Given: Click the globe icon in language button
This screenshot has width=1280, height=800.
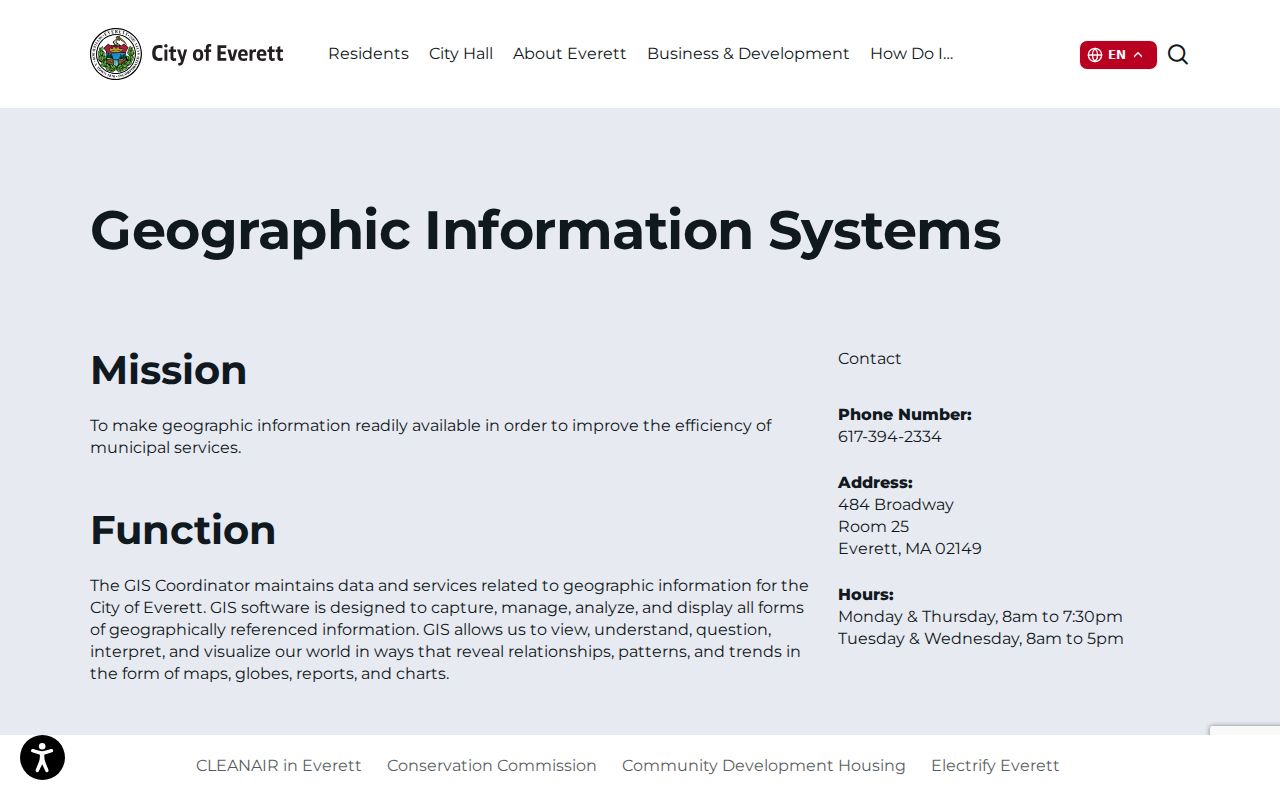Looking at the screenshot, I should 1095,55.
